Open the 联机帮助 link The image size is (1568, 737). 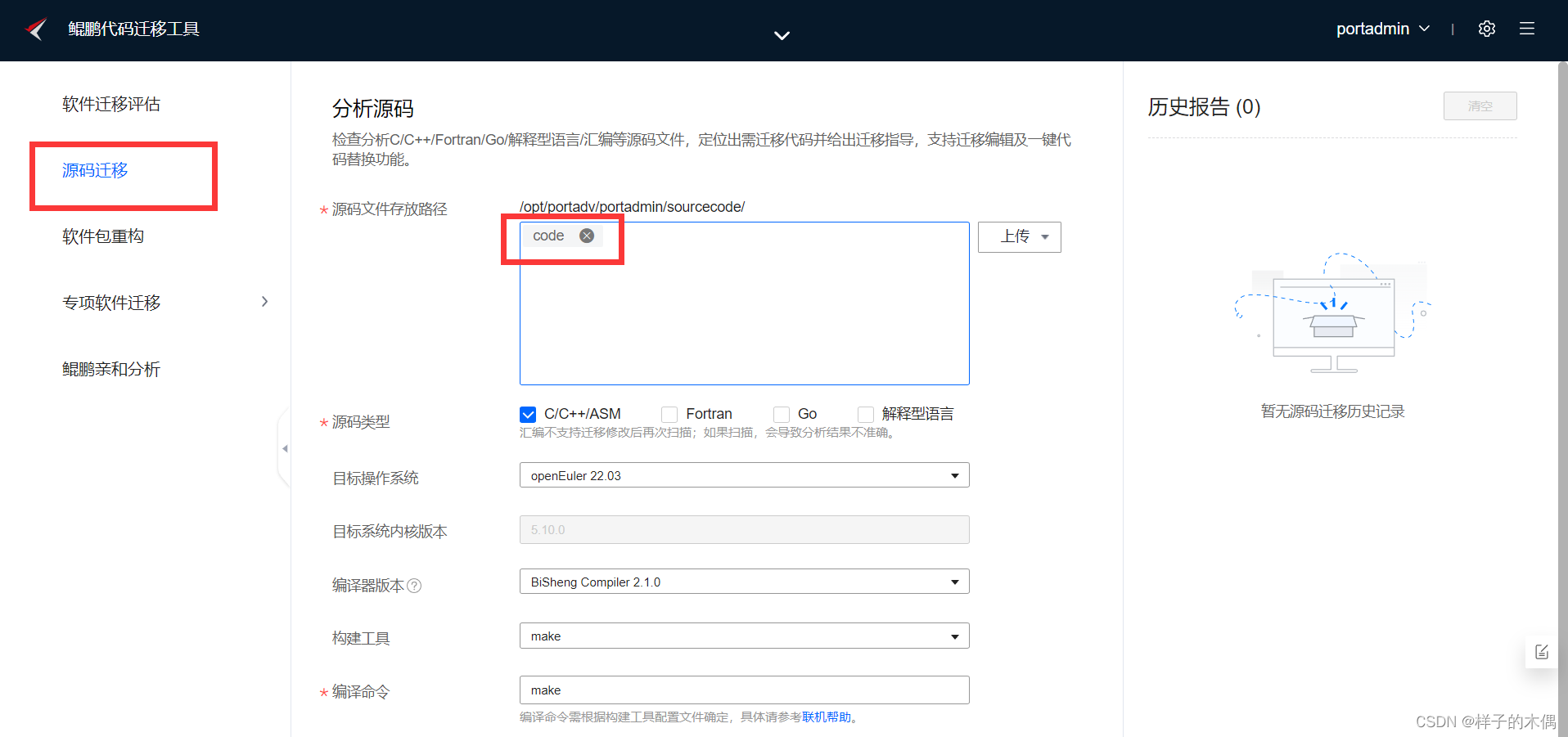827,717
